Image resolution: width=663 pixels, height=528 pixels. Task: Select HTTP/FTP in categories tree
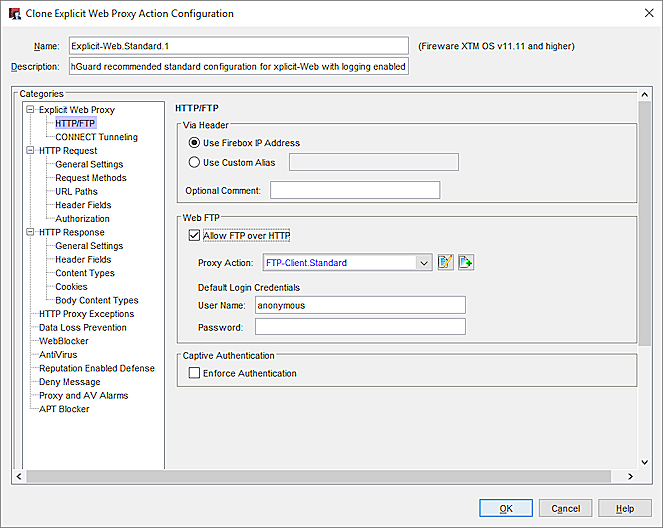pos(75,123)
